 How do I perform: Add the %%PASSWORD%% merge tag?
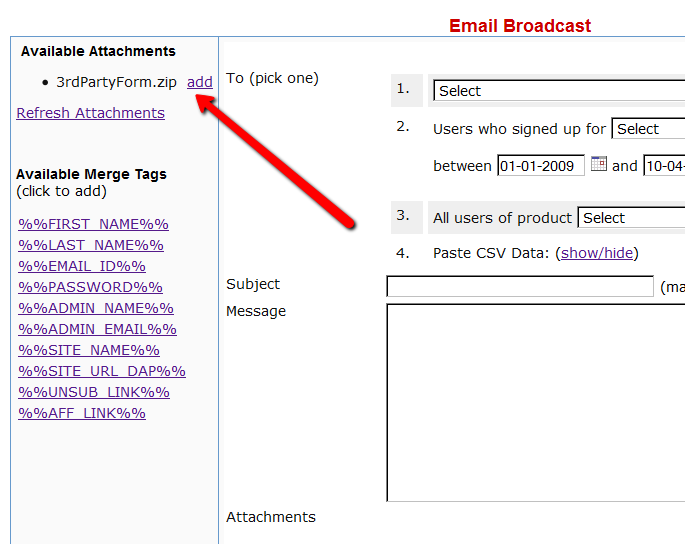90,287
